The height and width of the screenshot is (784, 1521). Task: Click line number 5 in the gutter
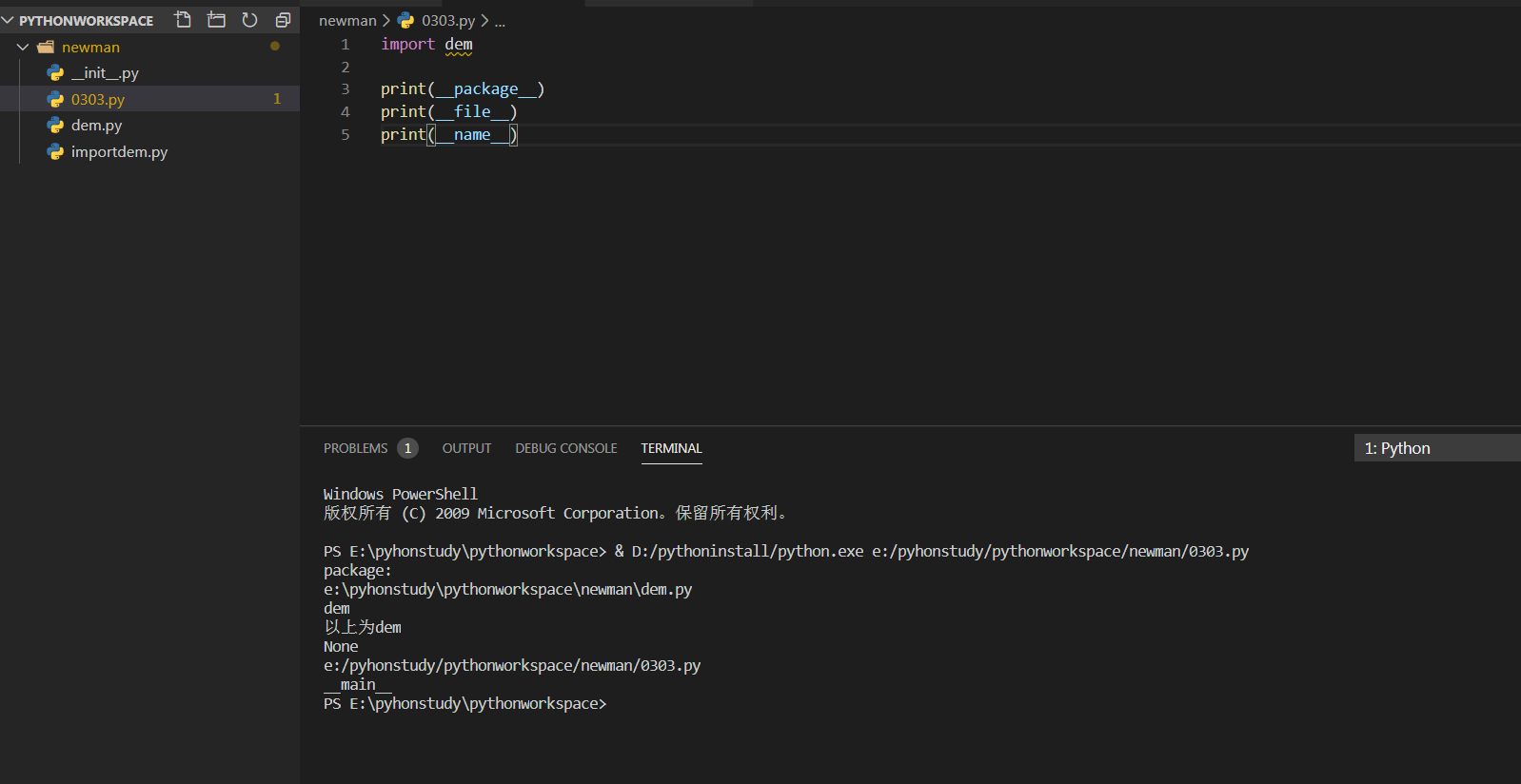coord(346,134)
